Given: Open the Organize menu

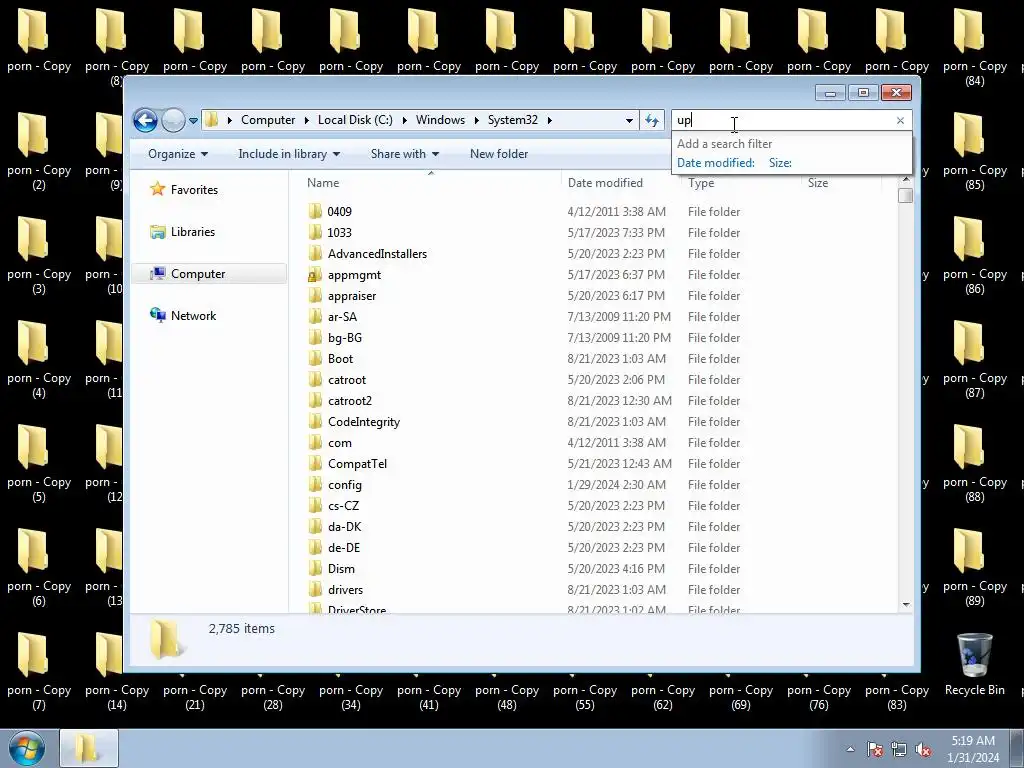Looking at the screenshot, I should (x=178, y=154).
